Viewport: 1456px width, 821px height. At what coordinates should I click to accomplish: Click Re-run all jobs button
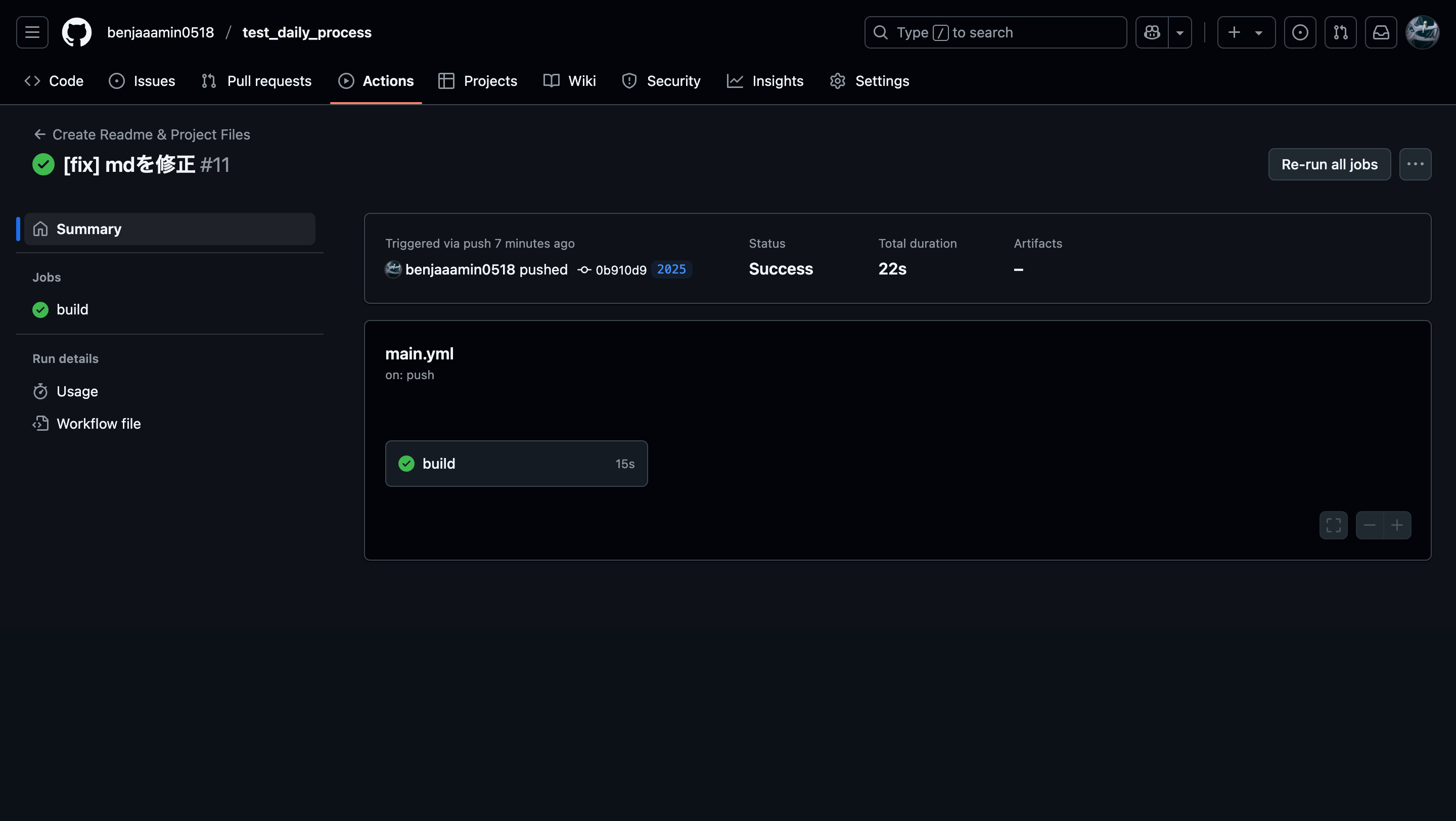click(1329, 164)
